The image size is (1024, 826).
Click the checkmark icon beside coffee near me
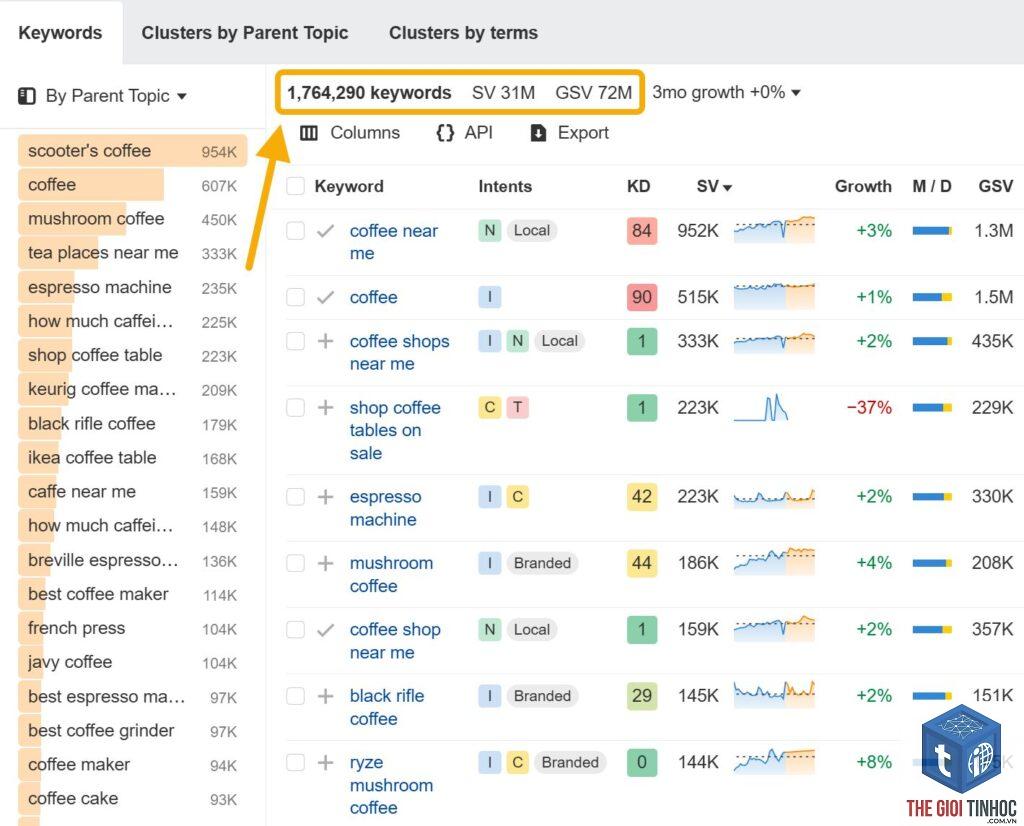tap(325, 230)
